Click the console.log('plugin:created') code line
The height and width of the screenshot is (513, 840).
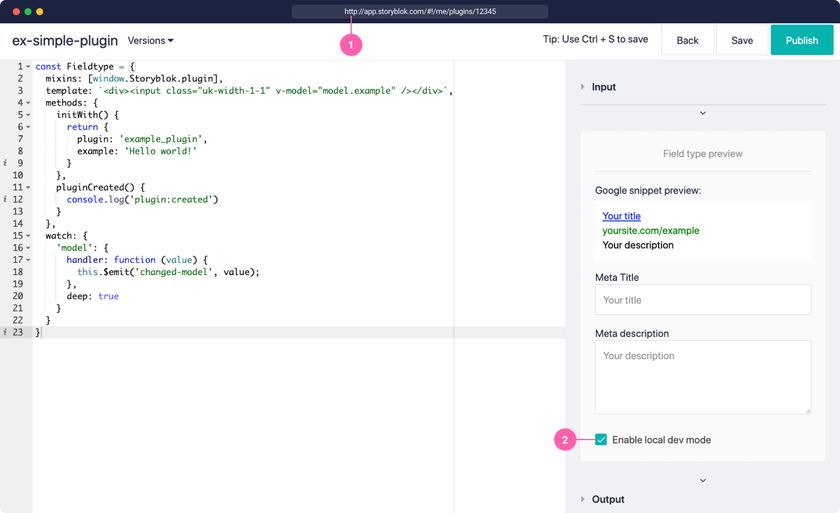[142, 199]
